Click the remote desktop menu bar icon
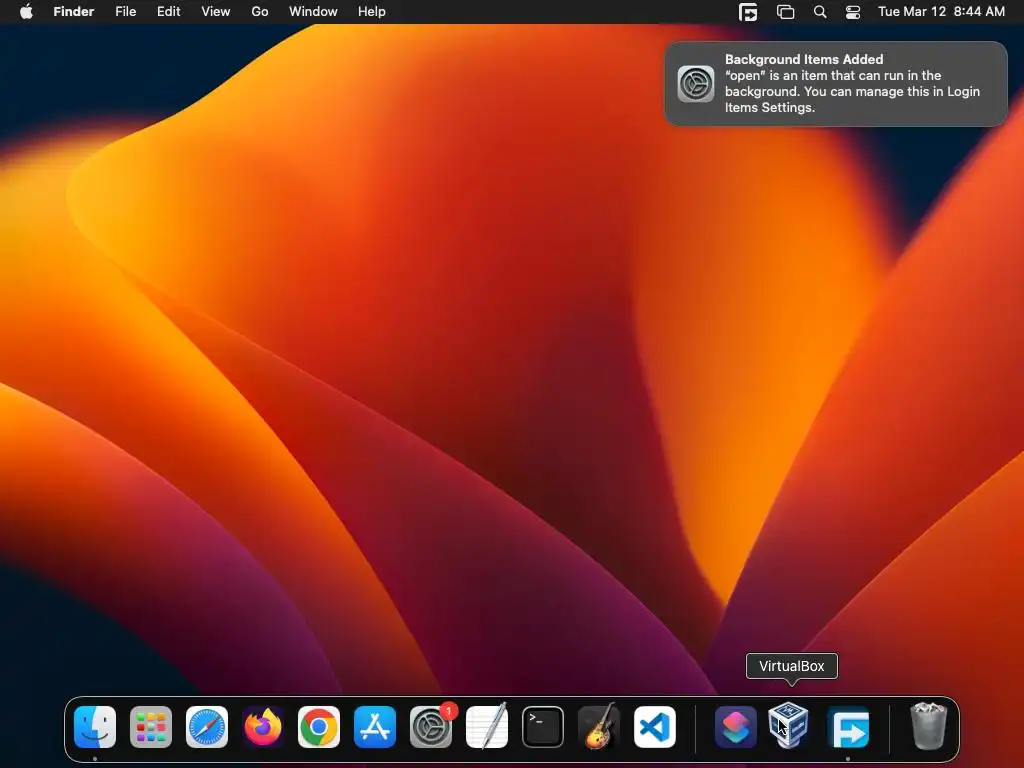 point(748,12)
